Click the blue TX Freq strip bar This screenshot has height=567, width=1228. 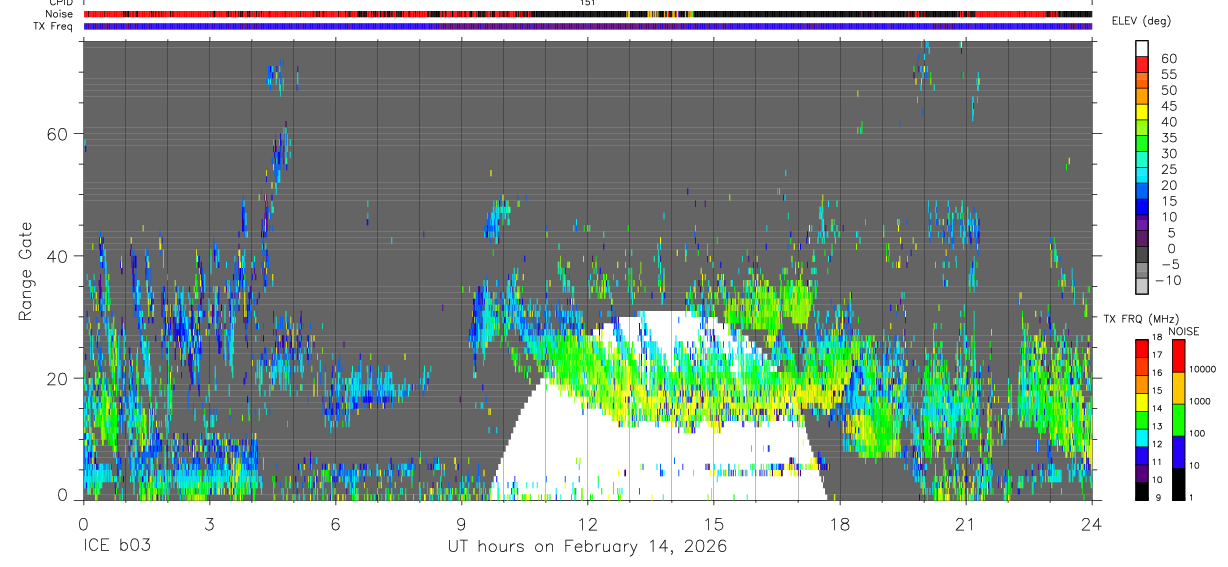click(x=588, y=26)
